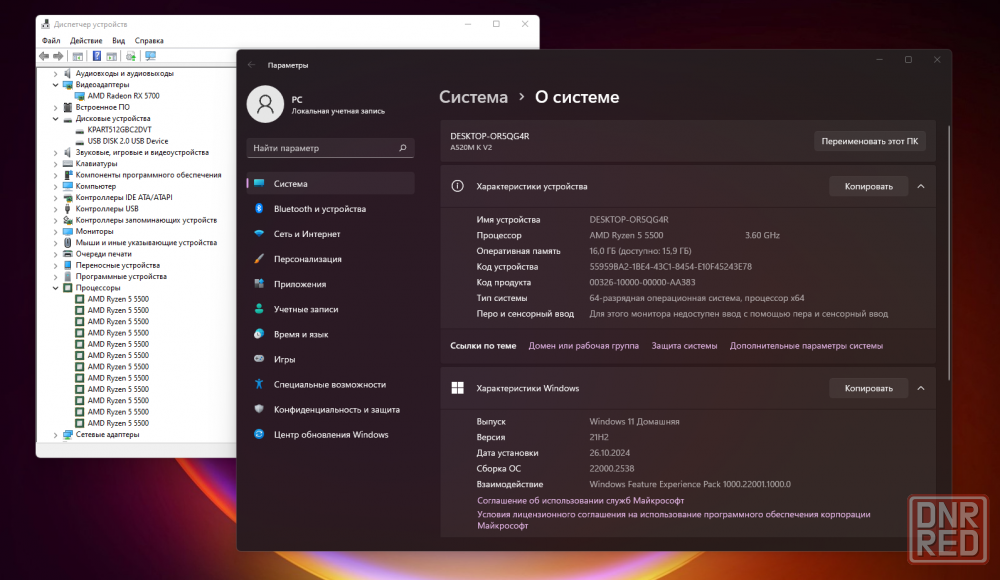Image resolution: width=1000 pixels, height=580 pixels.
Task: Click the search magnifier icon in Найти параметр
Action: (x=402, y=148)
